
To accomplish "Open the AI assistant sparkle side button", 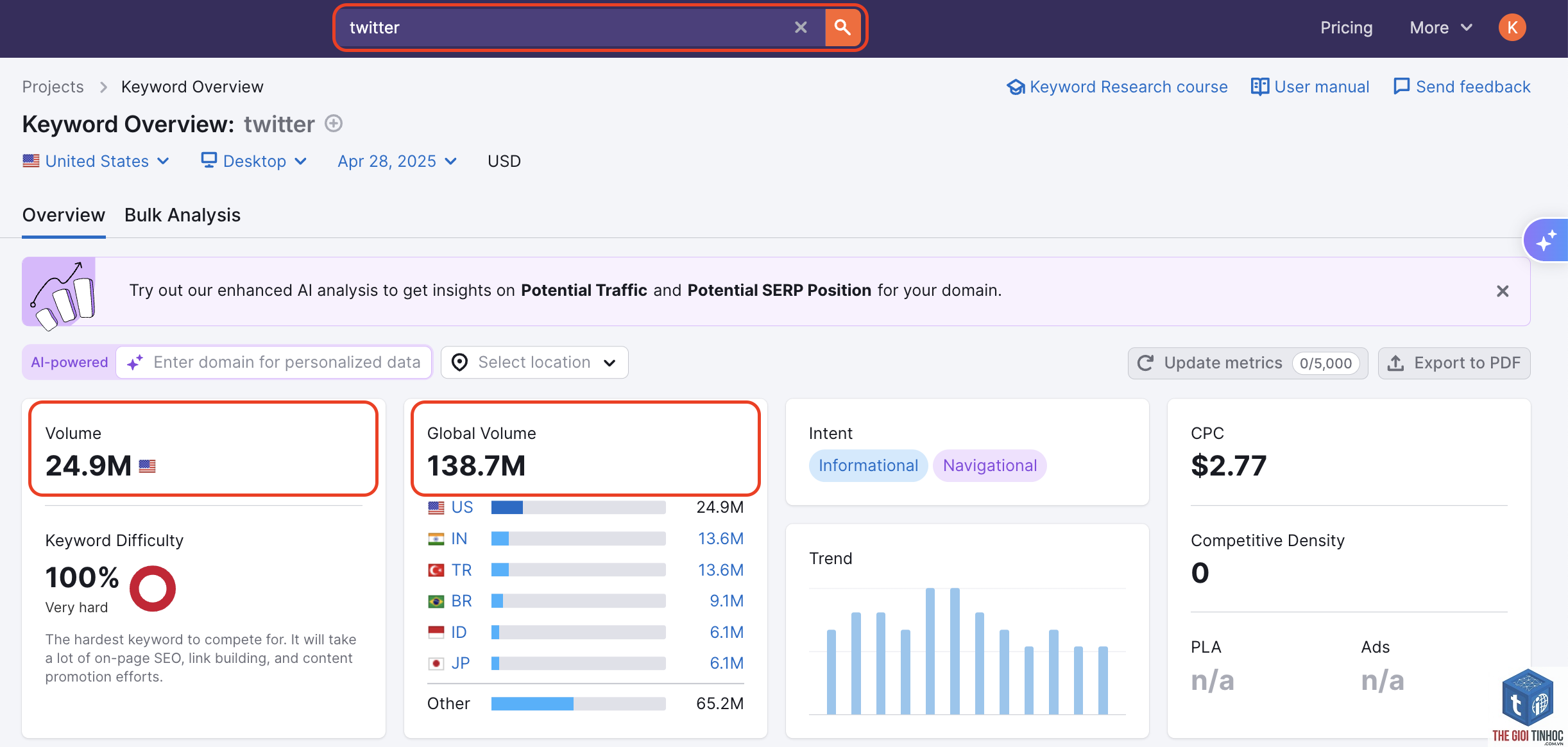I will (x=1547, y=241).
